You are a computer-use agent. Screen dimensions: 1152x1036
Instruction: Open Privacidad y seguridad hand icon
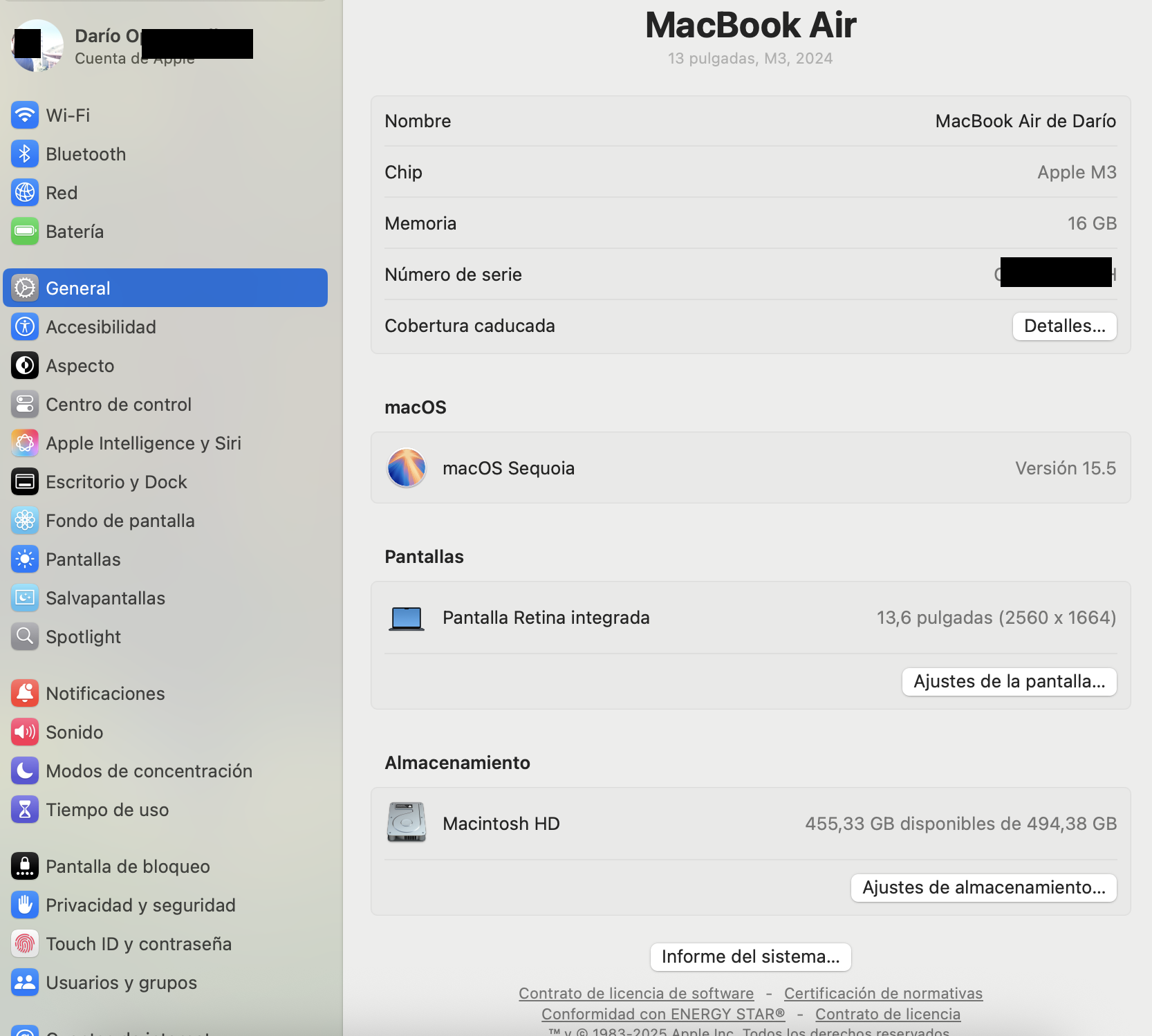[x=25, y=905]
